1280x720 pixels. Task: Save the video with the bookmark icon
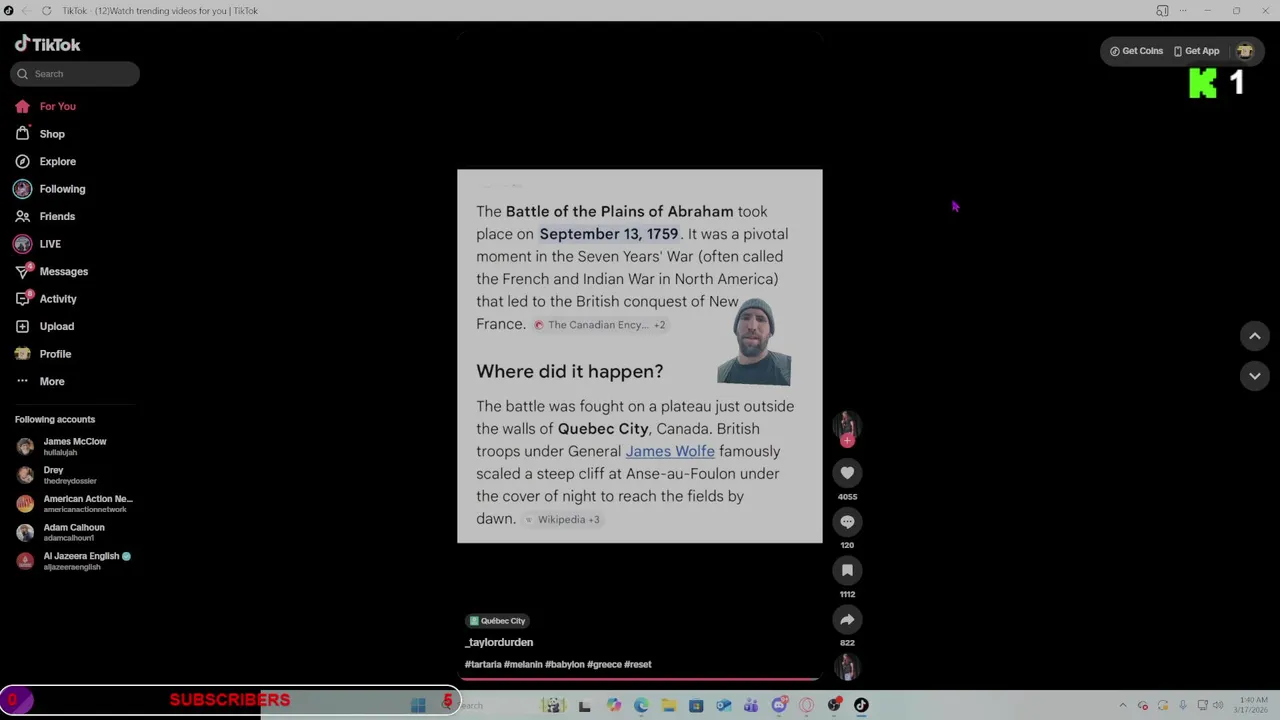pos(847,570)
